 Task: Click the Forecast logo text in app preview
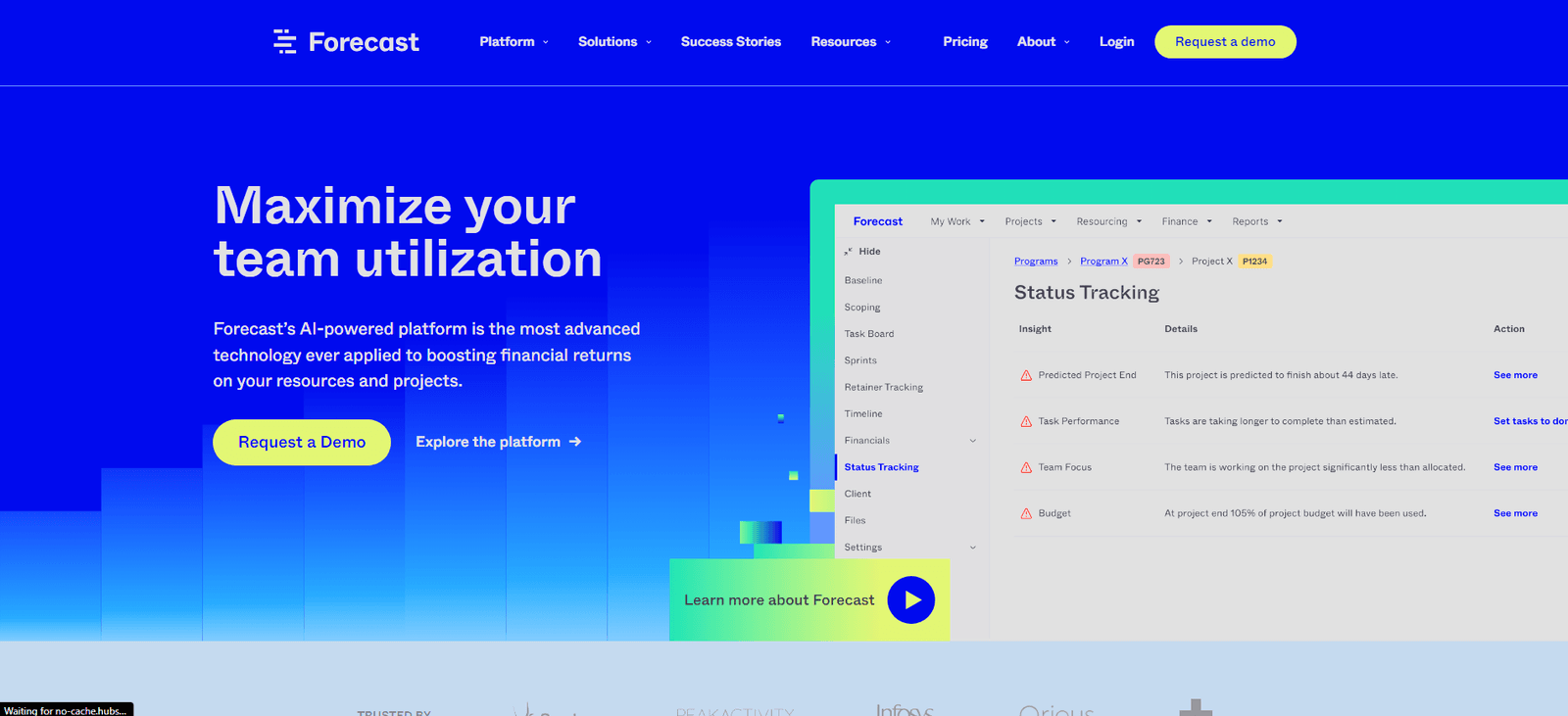pyautogui.click(x=878, y=221)
